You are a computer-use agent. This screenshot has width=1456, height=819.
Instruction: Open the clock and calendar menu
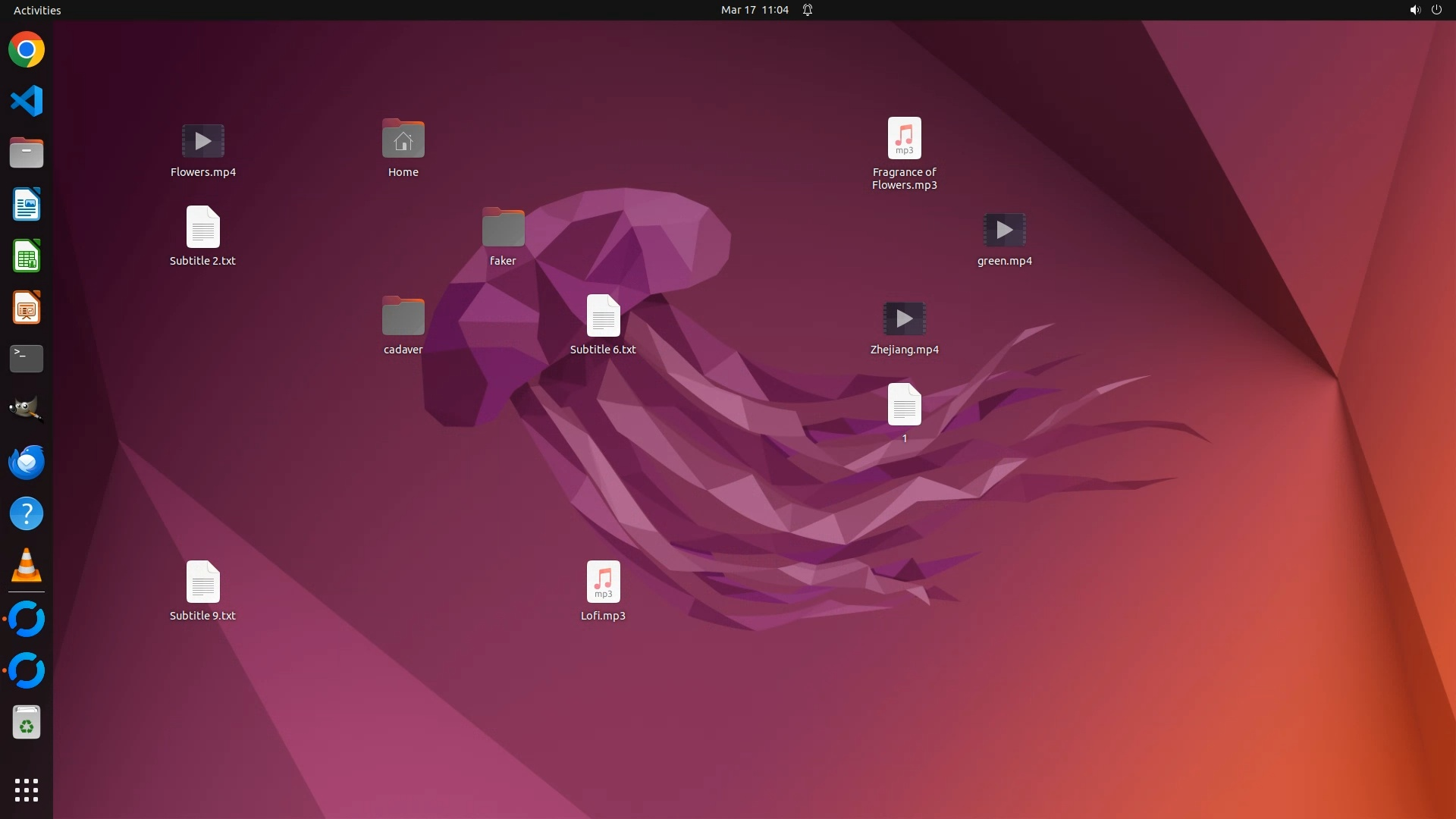pyautogui.click(x=754, y=10)
